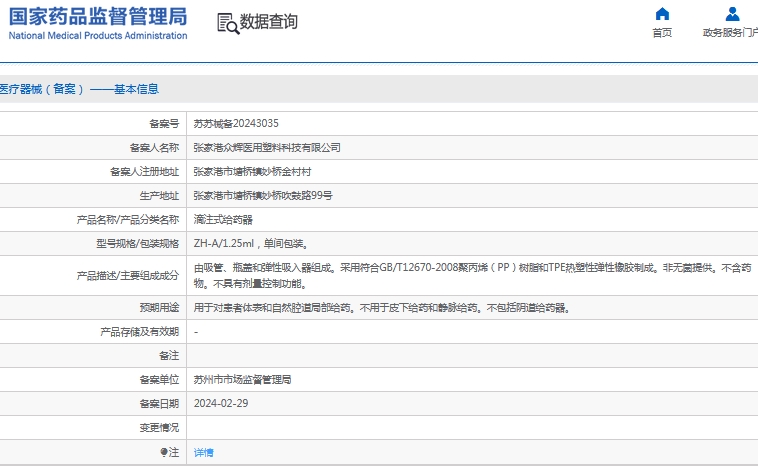This screenshot has height=472, width=758.
Task: Click the 备案号 field label
Action: coord(164,124)
